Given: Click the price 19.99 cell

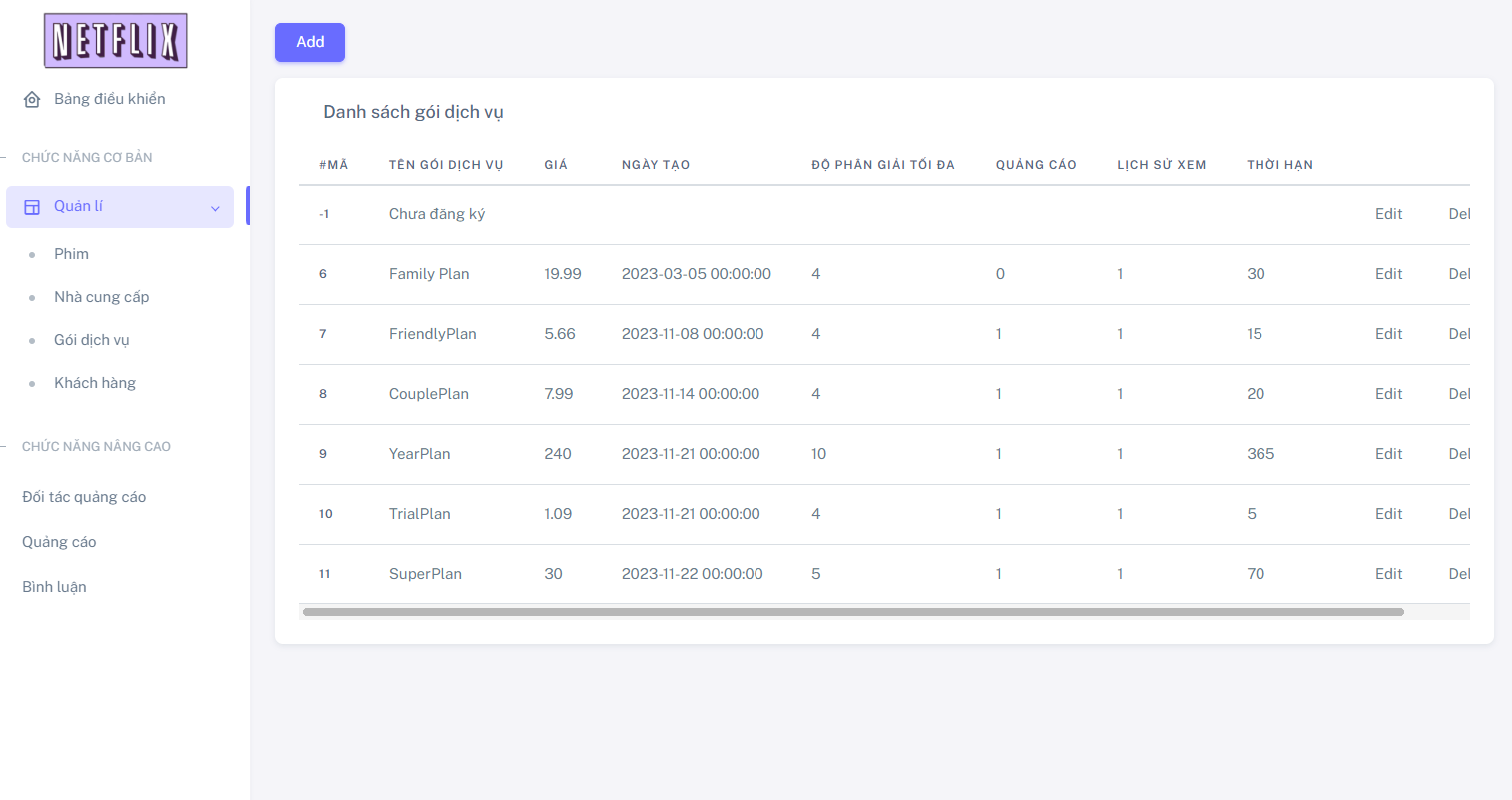Looking at the screenshot, I should pos(563,274).
